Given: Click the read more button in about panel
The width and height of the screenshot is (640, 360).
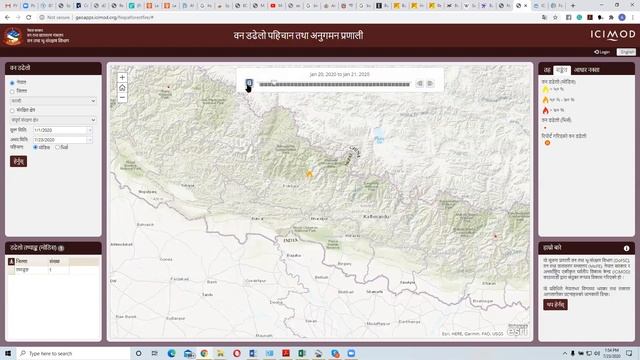Looking at the screenshot, I should point(555,305).
